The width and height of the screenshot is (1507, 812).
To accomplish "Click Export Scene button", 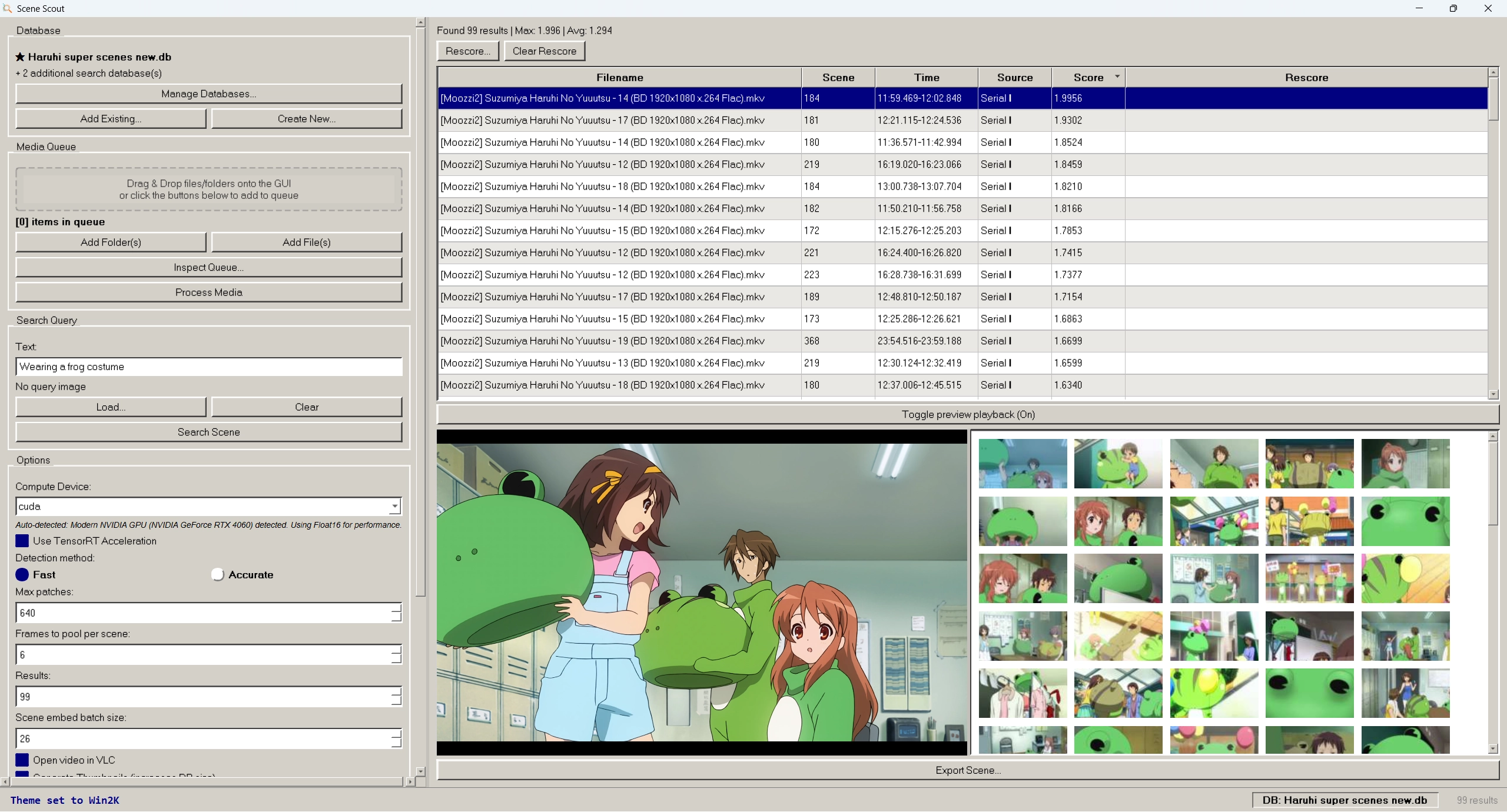I will click(x=968, y=771).
